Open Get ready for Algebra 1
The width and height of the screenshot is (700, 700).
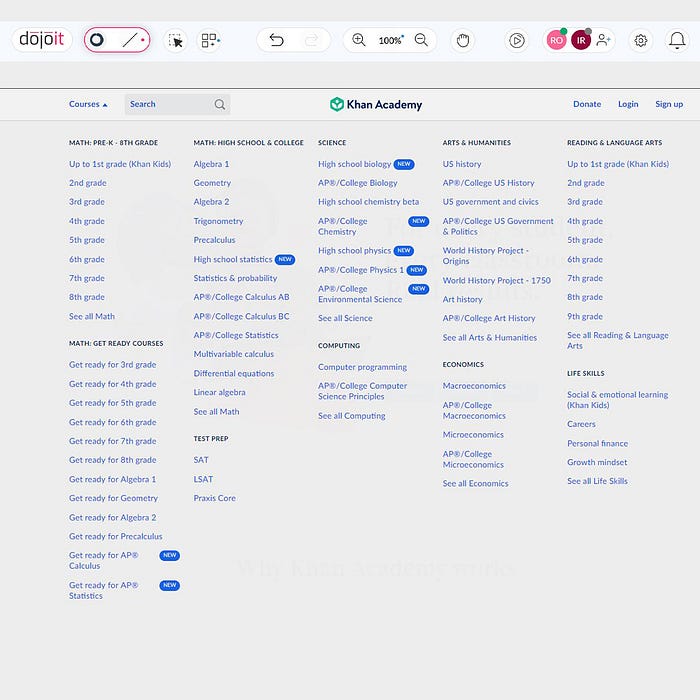click(x=112, y=479)
